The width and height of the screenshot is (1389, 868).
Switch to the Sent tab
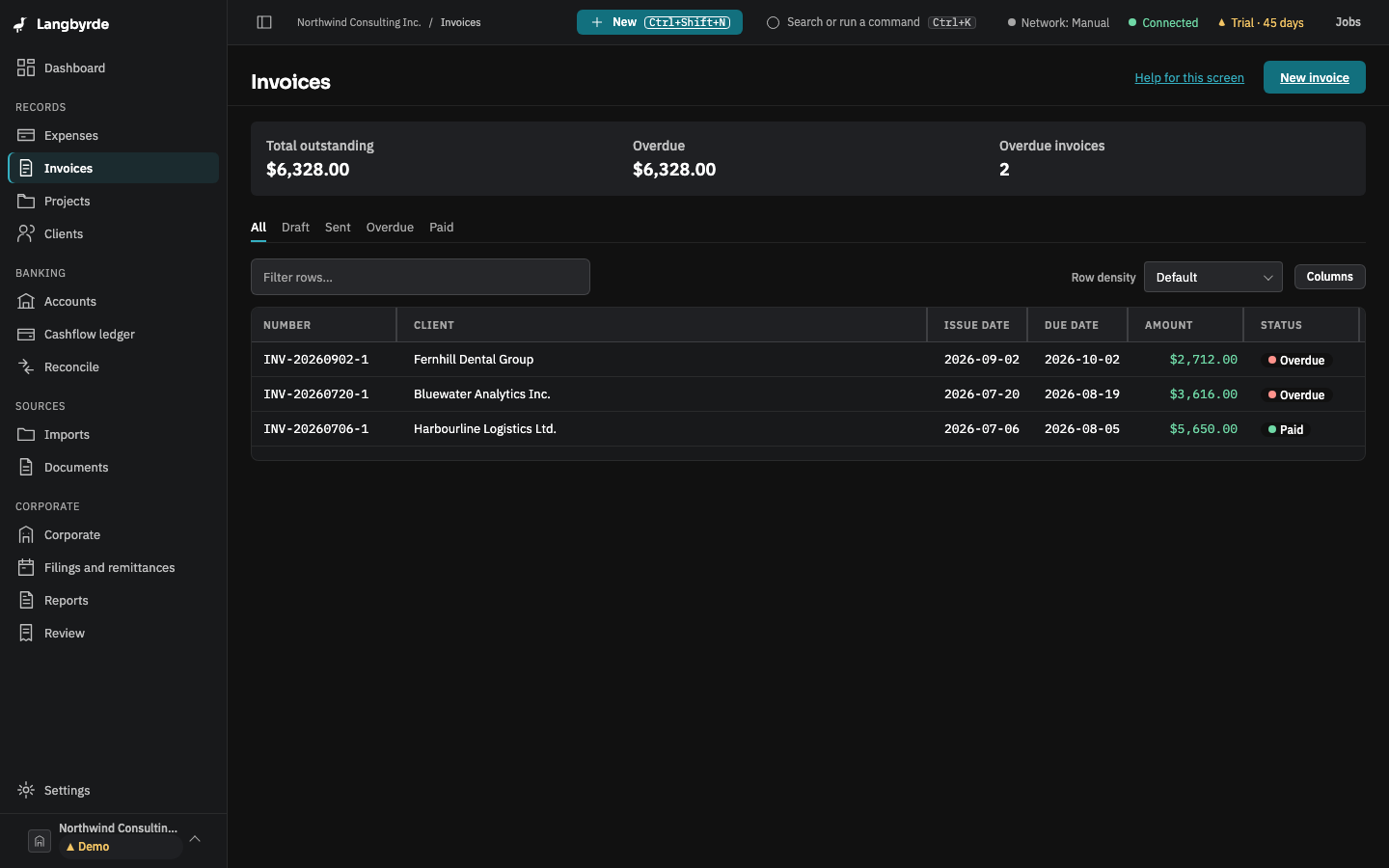(338, 228)
